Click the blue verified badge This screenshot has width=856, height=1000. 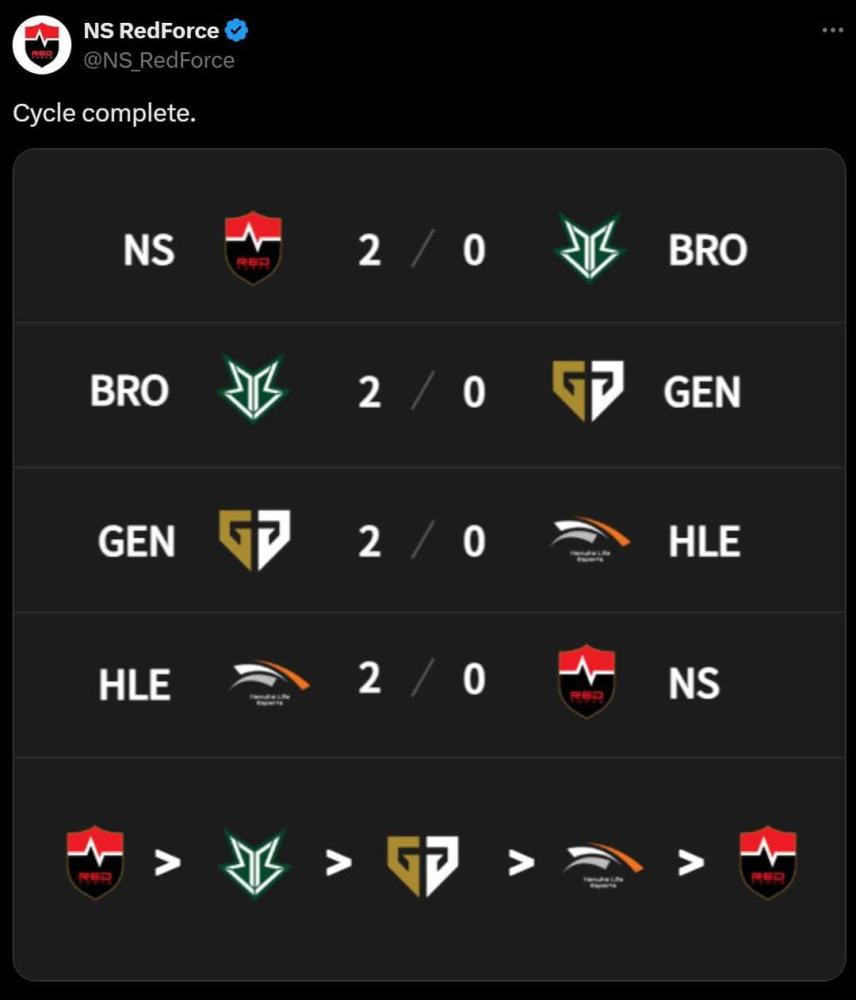click(237, 30)
